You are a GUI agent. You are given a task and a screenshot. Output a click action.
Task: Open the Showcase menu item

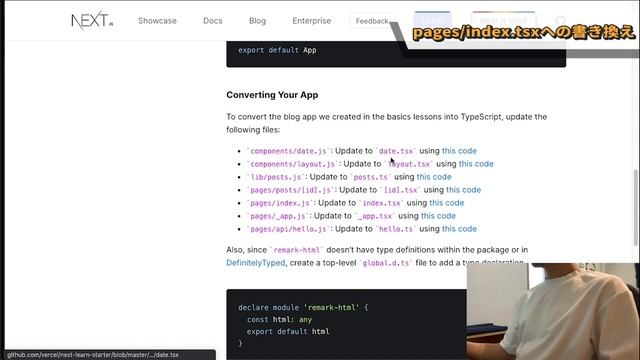click(x=157, y=21)
